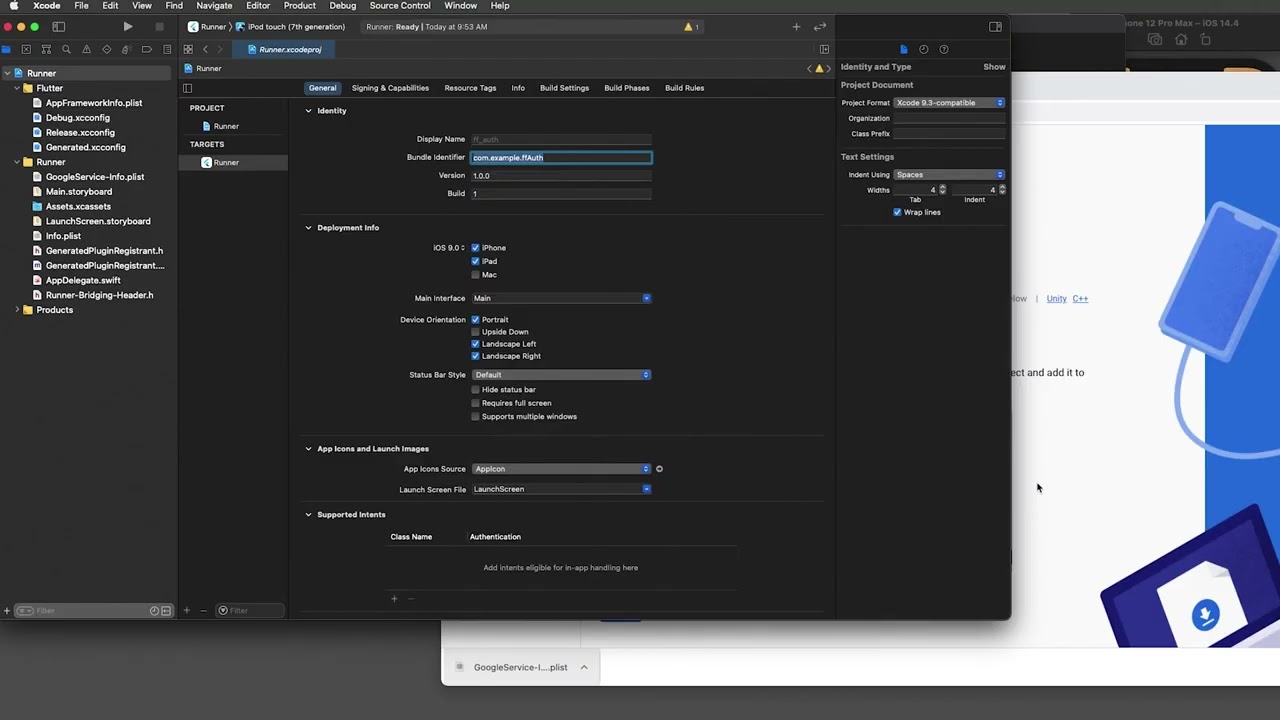The image size is (1280, 720).
Task: Open the Resource Tags tab
Action: pos(470,88)
